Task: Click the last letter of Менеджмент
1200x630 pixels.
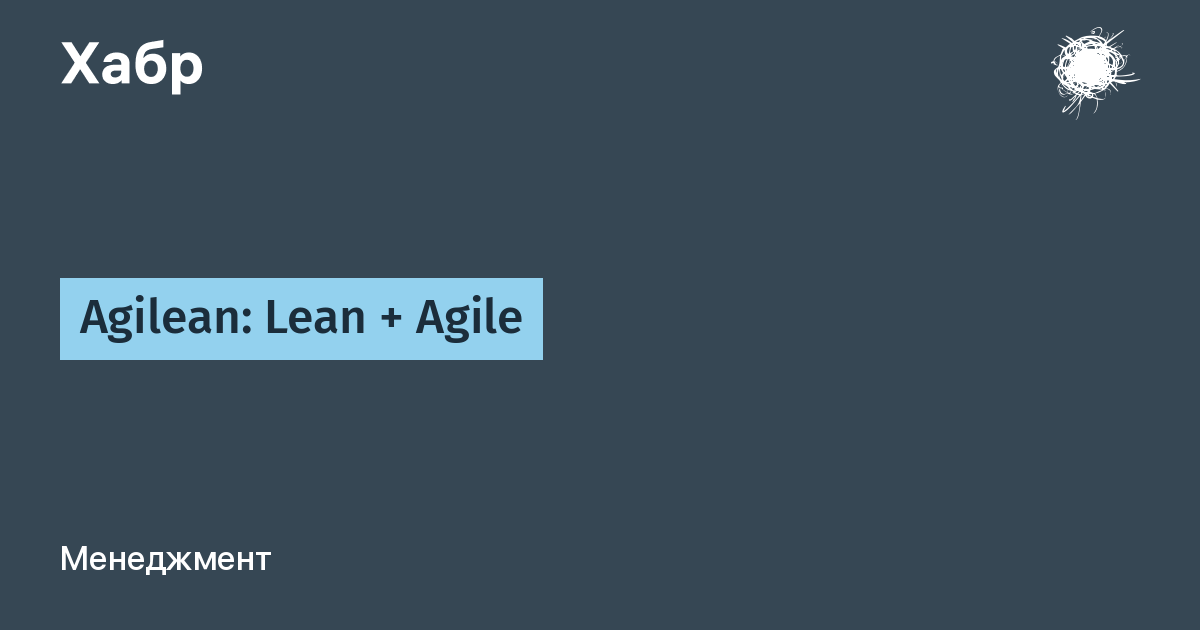Action: tap(264, 562)
